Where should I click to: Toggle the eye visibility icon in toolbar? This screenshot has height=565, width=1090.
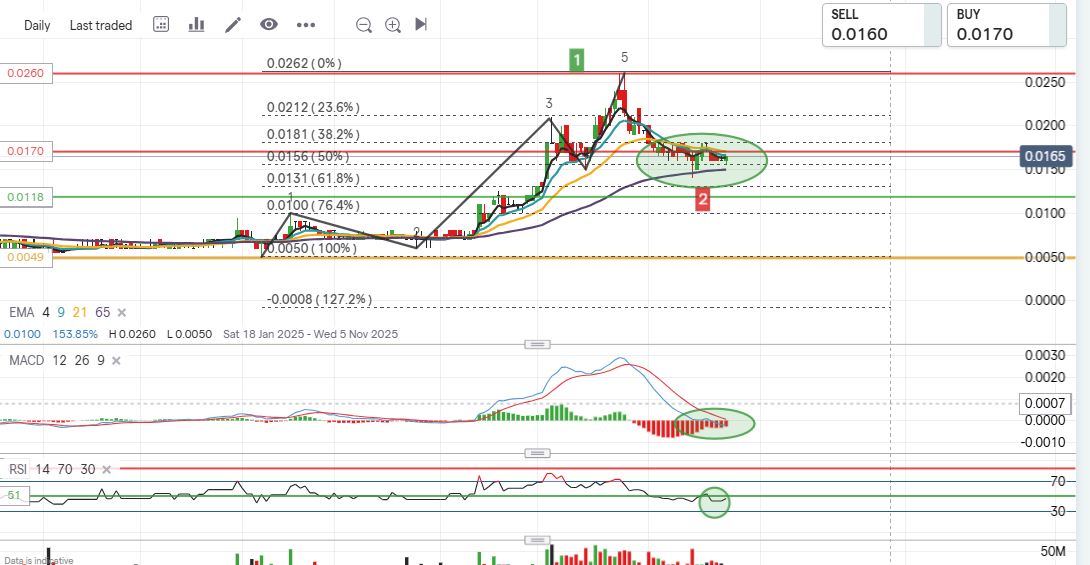tap(268, 25)
